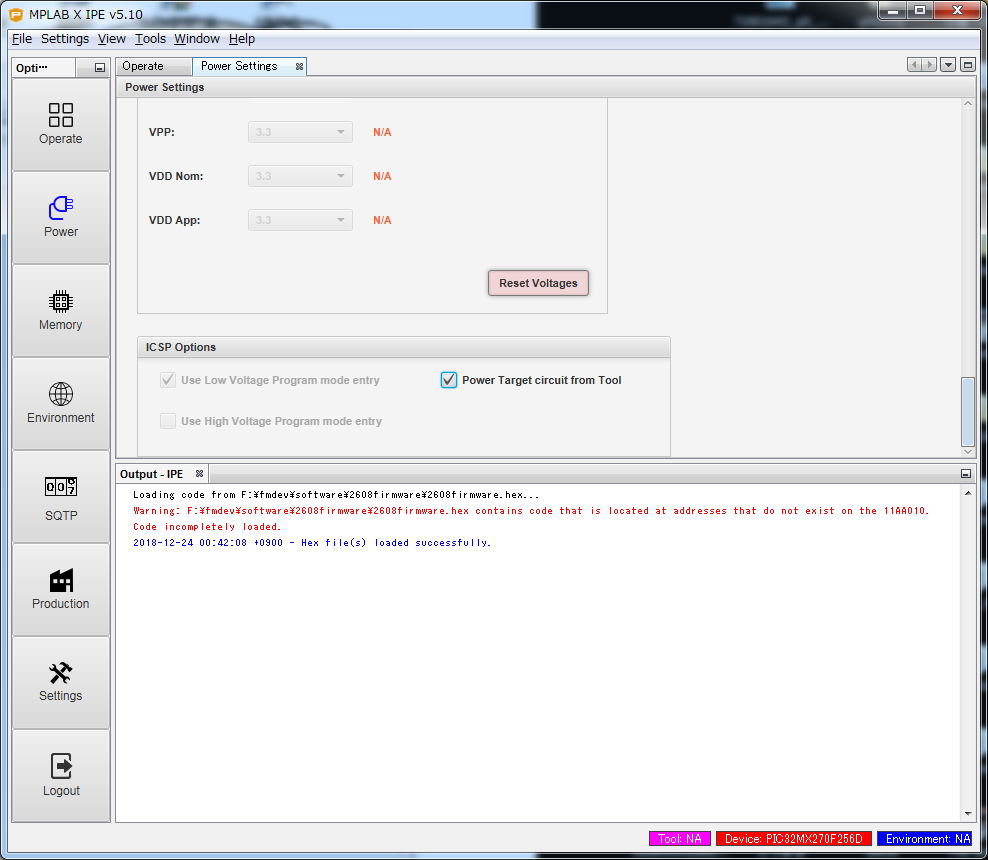Image resolution: width=988 pixels, height=860 pixels.
Task: Select the SQTP counter icon
Action: pos(61,497)
